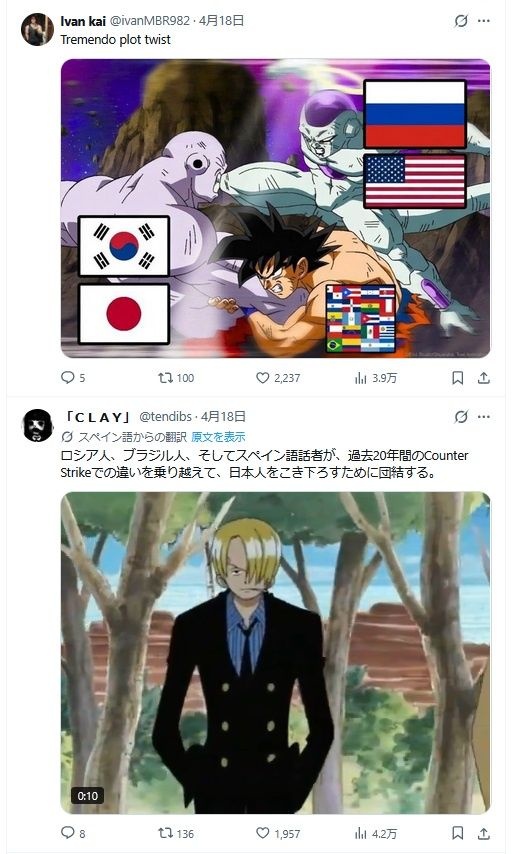Reply to CLAY's post with 8 replies
Image resolution: width=528 pixels, height=854 pixels.
tap(73, 833)
